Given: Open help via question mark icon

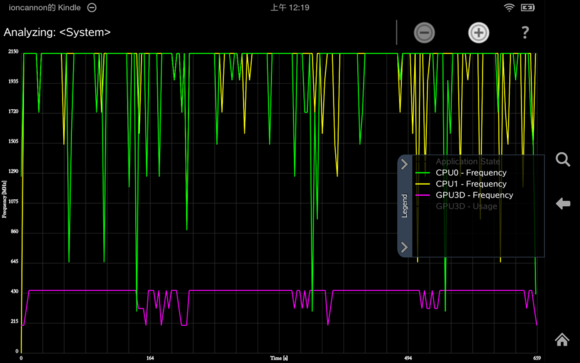Looking at the screenshot, I should click(525, 33).
